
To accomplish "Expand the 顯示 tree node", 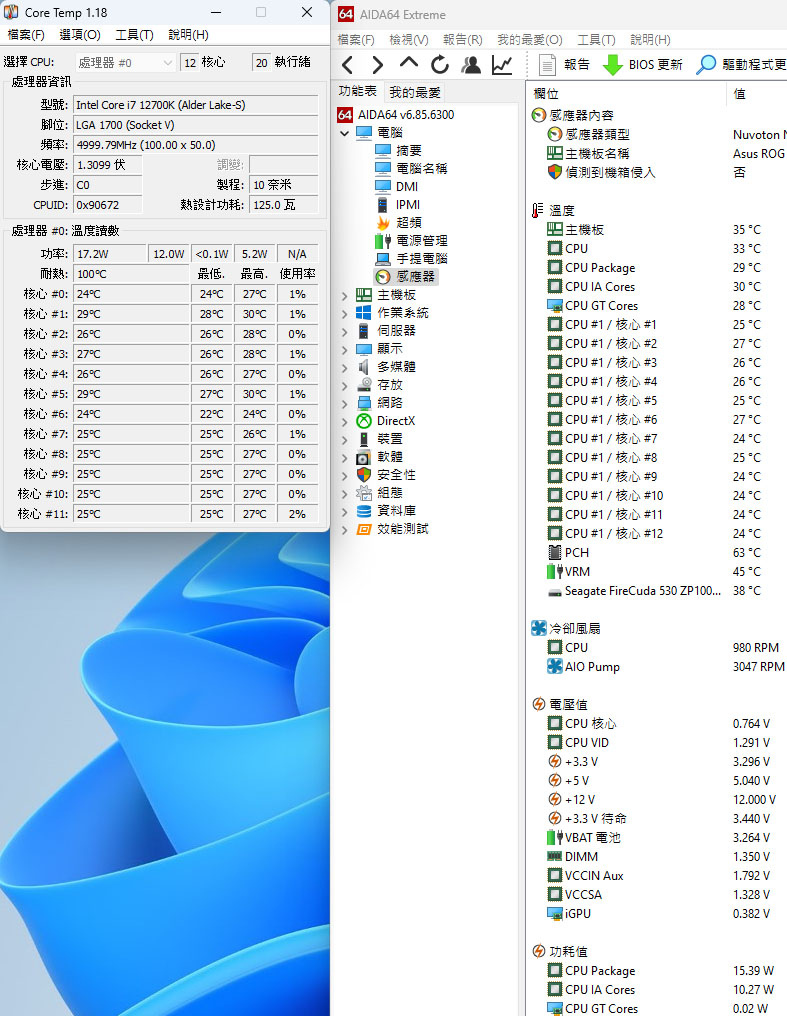I will pos(344,349).
